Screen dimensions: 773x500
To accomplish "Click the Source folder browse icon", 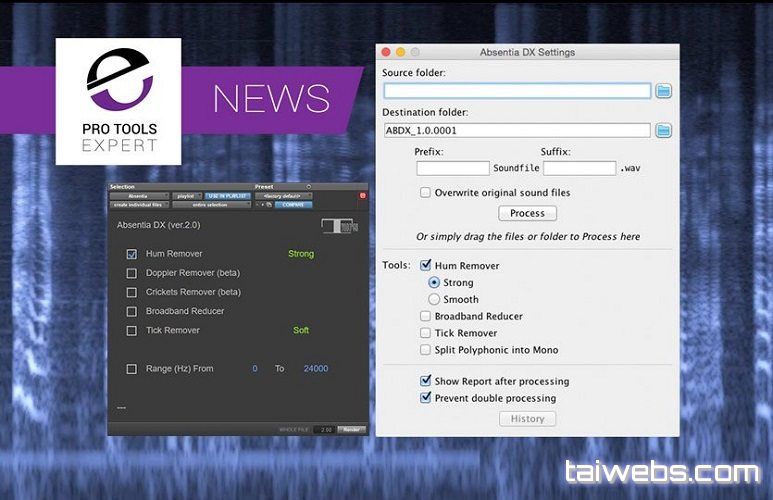I will (x=663, y=91).
